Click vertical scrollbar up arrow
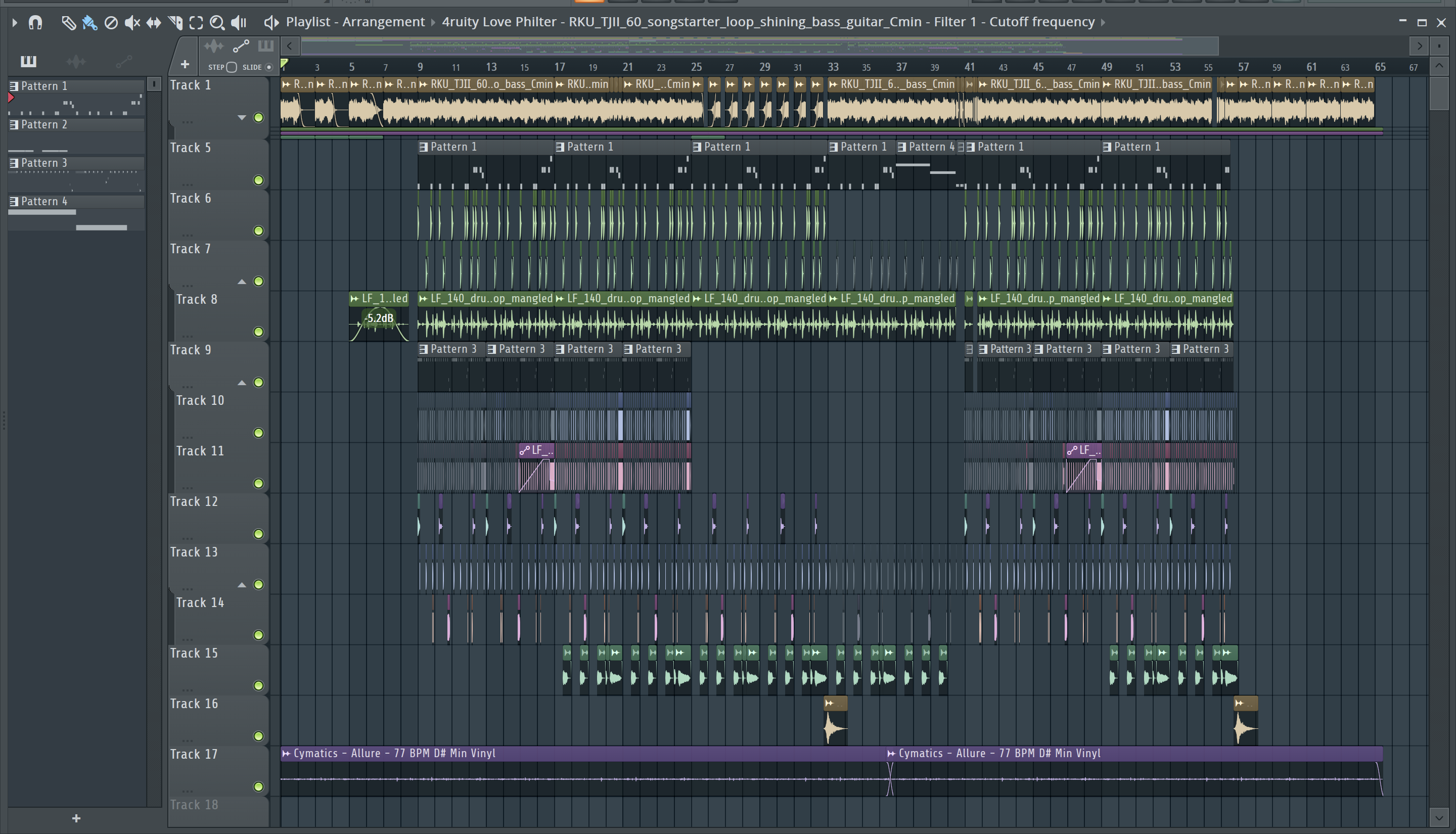The width and height of the screenshot is (1456, 834). point(1439,65)
